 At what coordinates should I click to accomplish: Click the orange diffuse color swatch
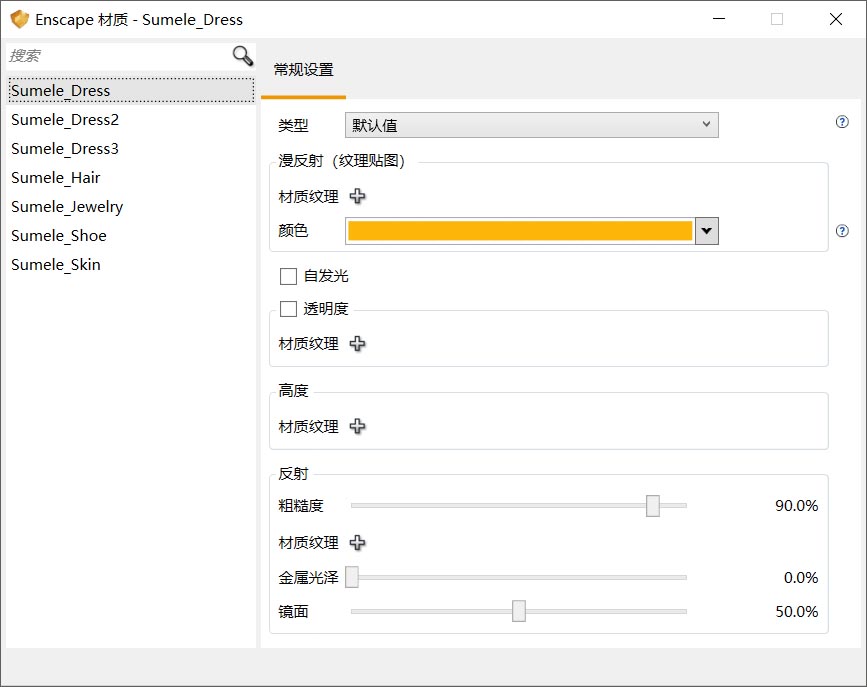[519, 231]
